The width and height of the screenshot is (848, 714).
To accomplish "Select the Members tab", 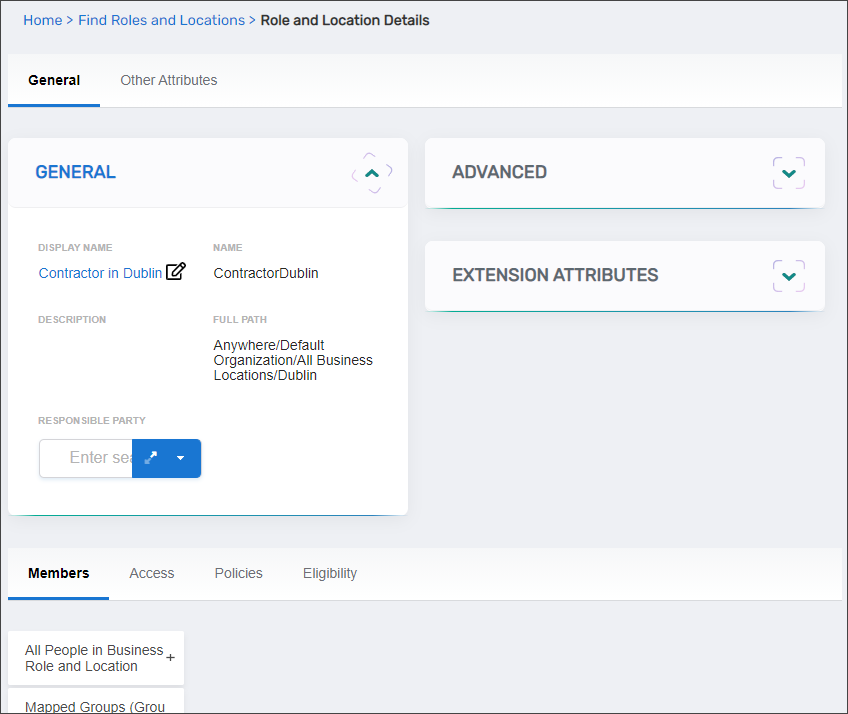I will point(58,573).
